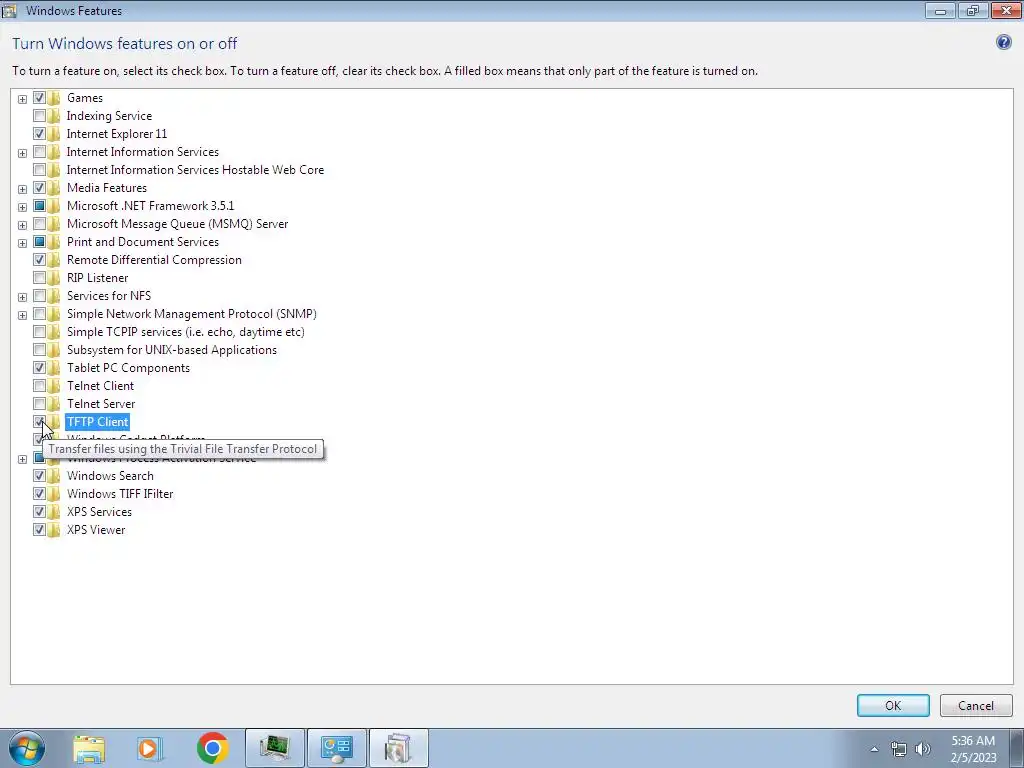This screenshot has width=1024, height=768.
Task: Select the Telnet Client label
Action: (x=100, y=386)
